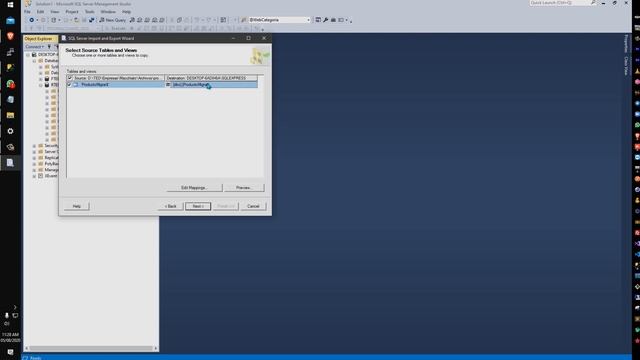This screenshot has width=640, height=360.
Task: Click the Next button in the wizard
Action: [x=198, y=206]
